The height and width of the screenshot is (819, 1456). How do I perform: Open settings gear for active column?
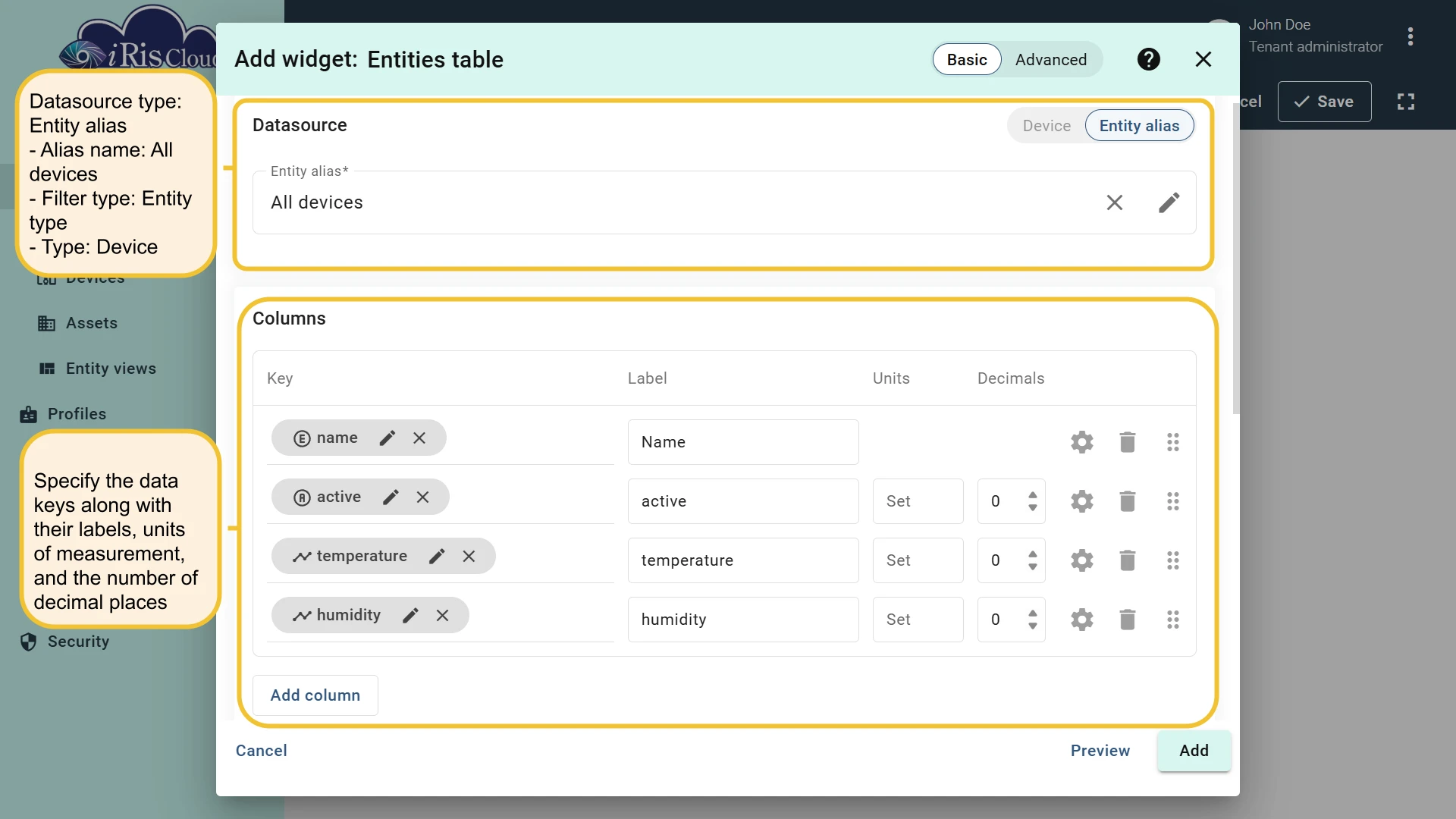(1082, 501)
